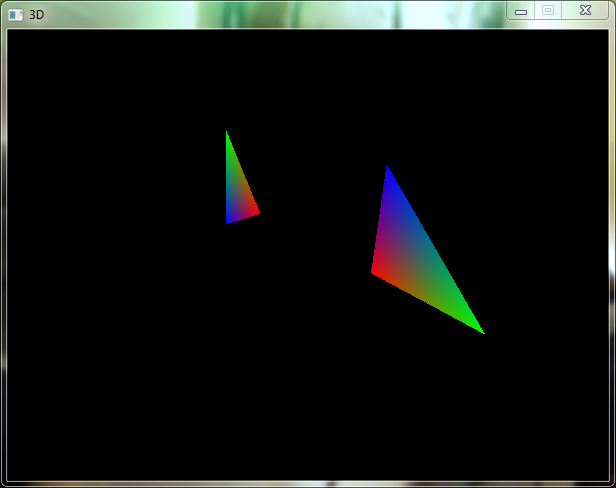Pick the green top tip of small triangle
This screenshot has width=616, height=488.
click(227, 135)
